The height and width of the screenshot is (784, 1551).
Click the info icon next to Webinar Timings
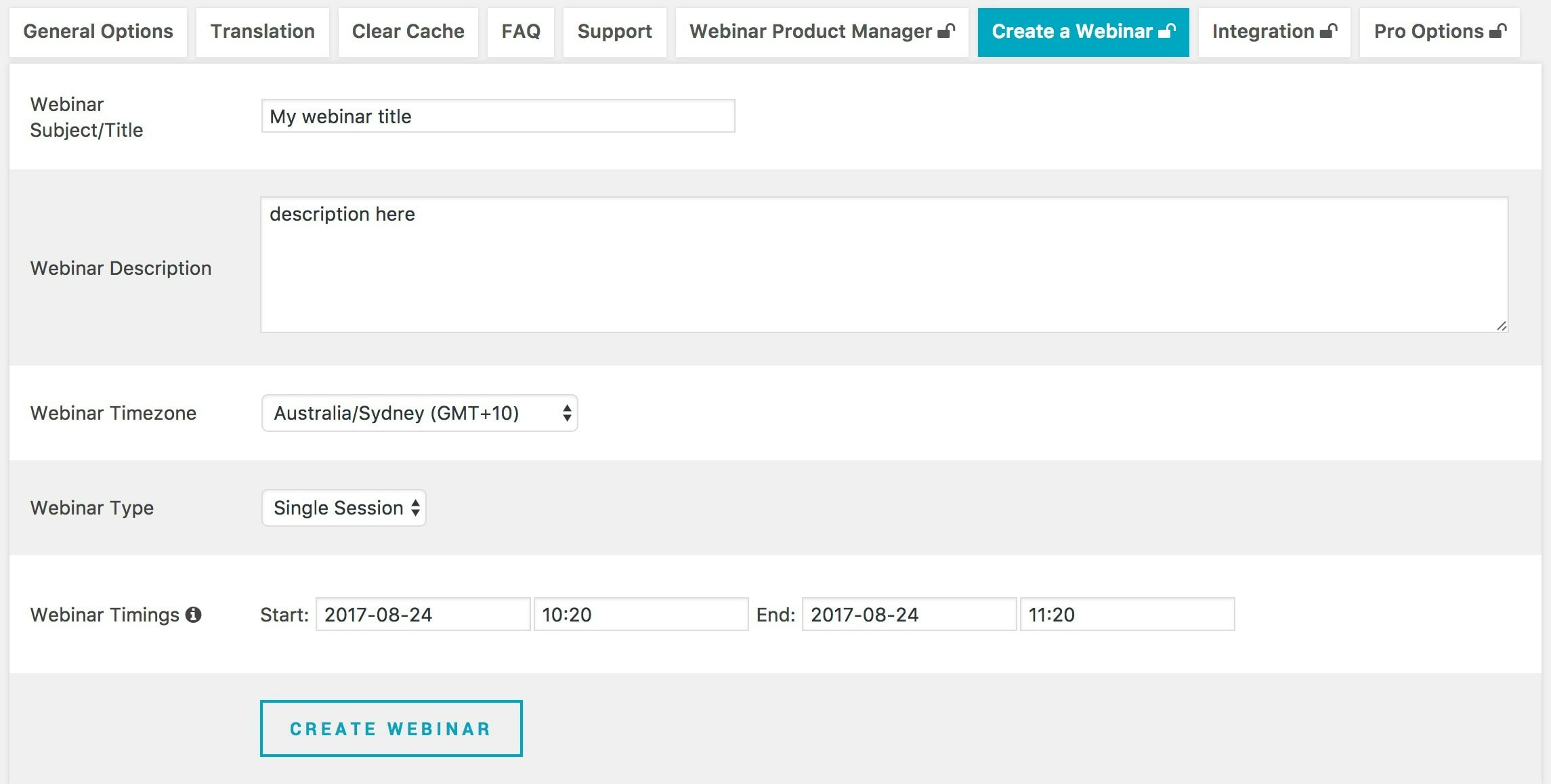tap(195, 614)
